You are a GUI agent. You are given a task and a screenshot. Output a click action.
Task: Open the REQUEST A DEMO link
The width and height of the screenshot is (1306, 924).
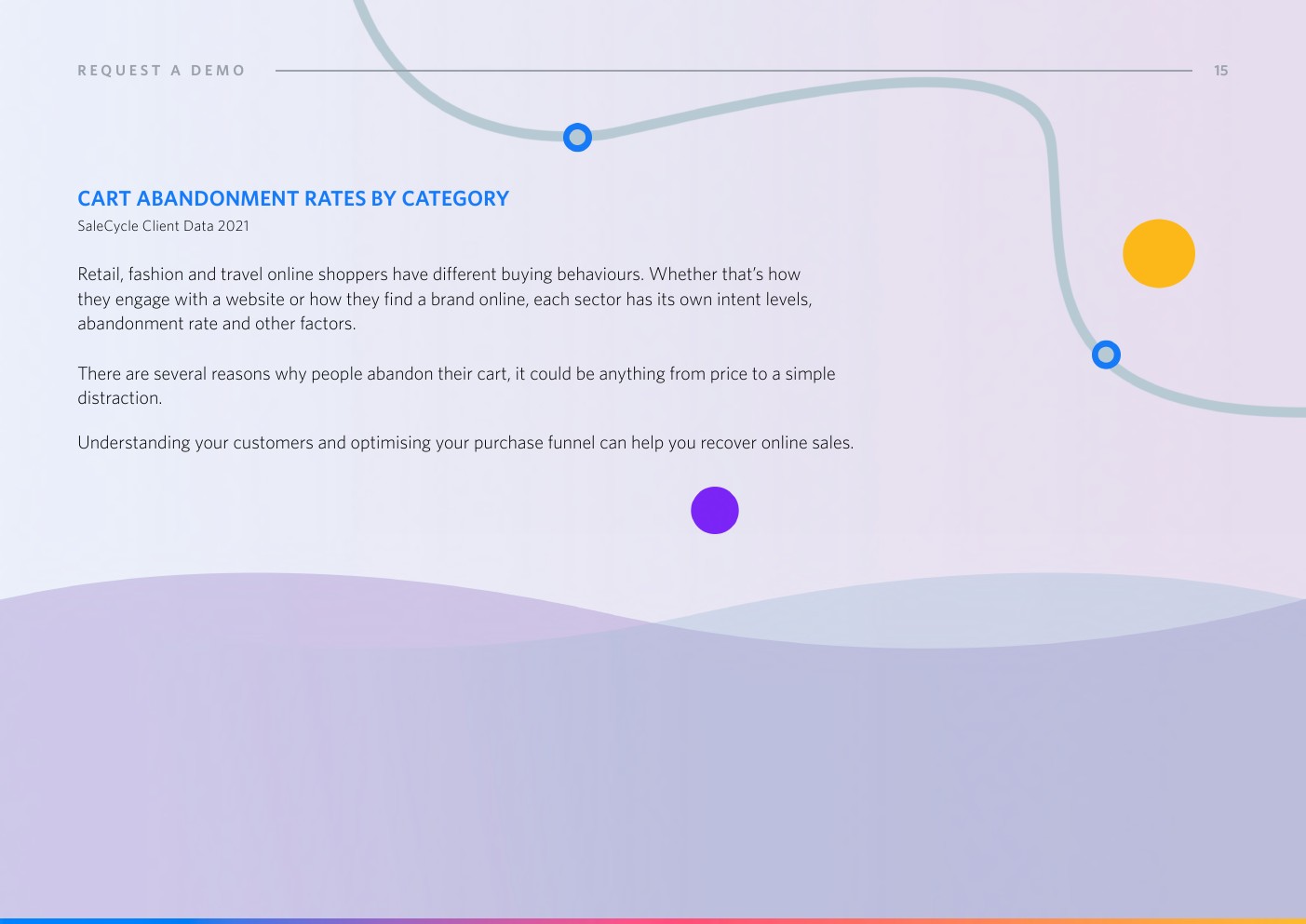click(x=161, y=71)
